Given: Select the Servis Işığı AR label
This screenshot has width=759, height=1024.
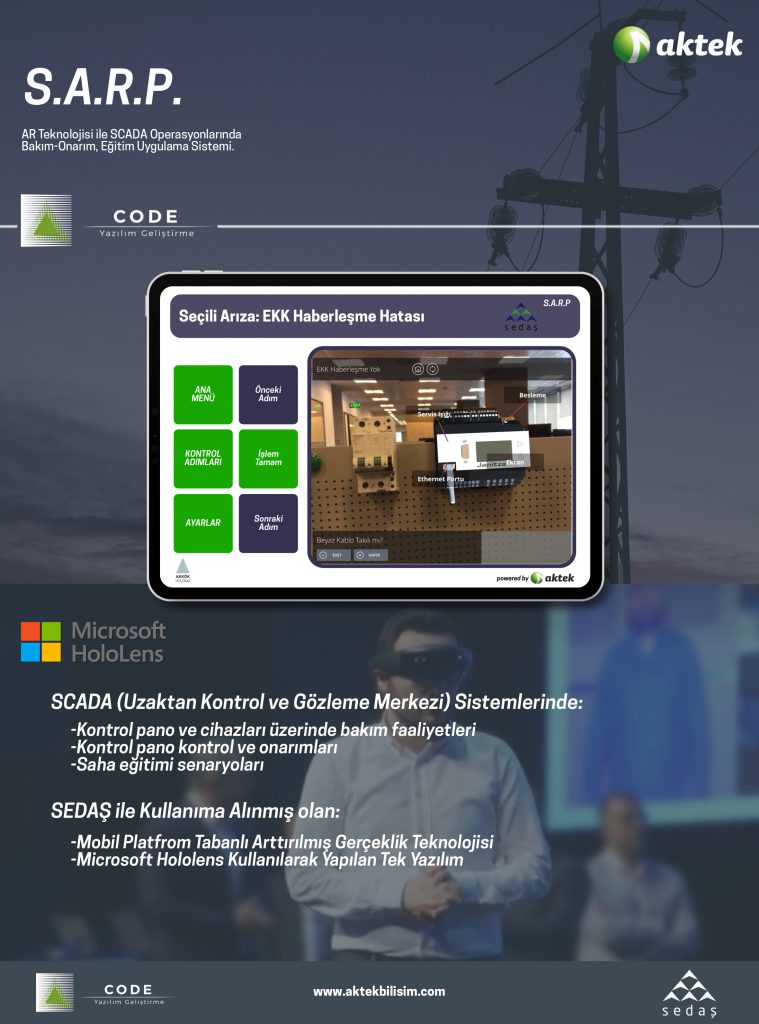Looking at the screenshot, I should [x=434, y=414].
